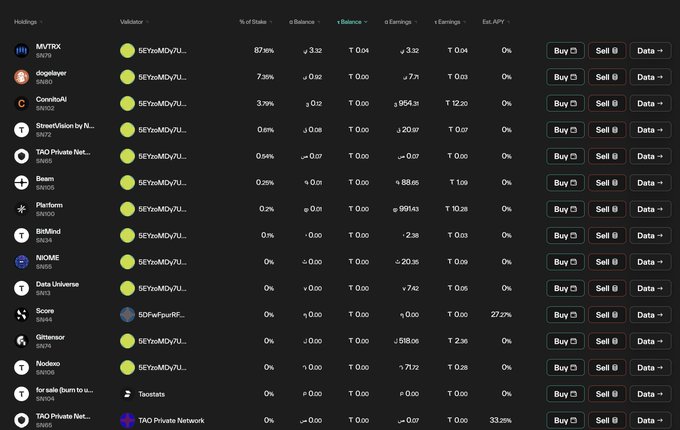The image size is (680, 430).
Task: Click the ConnitoAI orange C logo
Action: (21, 104)
